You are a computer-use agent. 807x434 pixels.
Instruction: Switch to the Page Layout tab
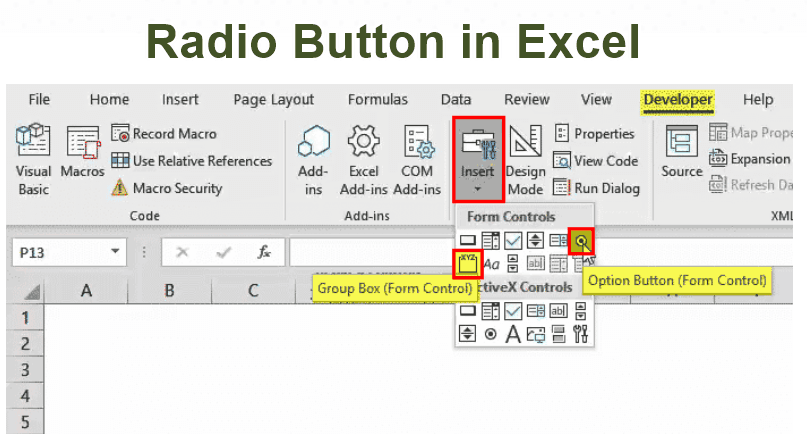click(x=273, y=99)
